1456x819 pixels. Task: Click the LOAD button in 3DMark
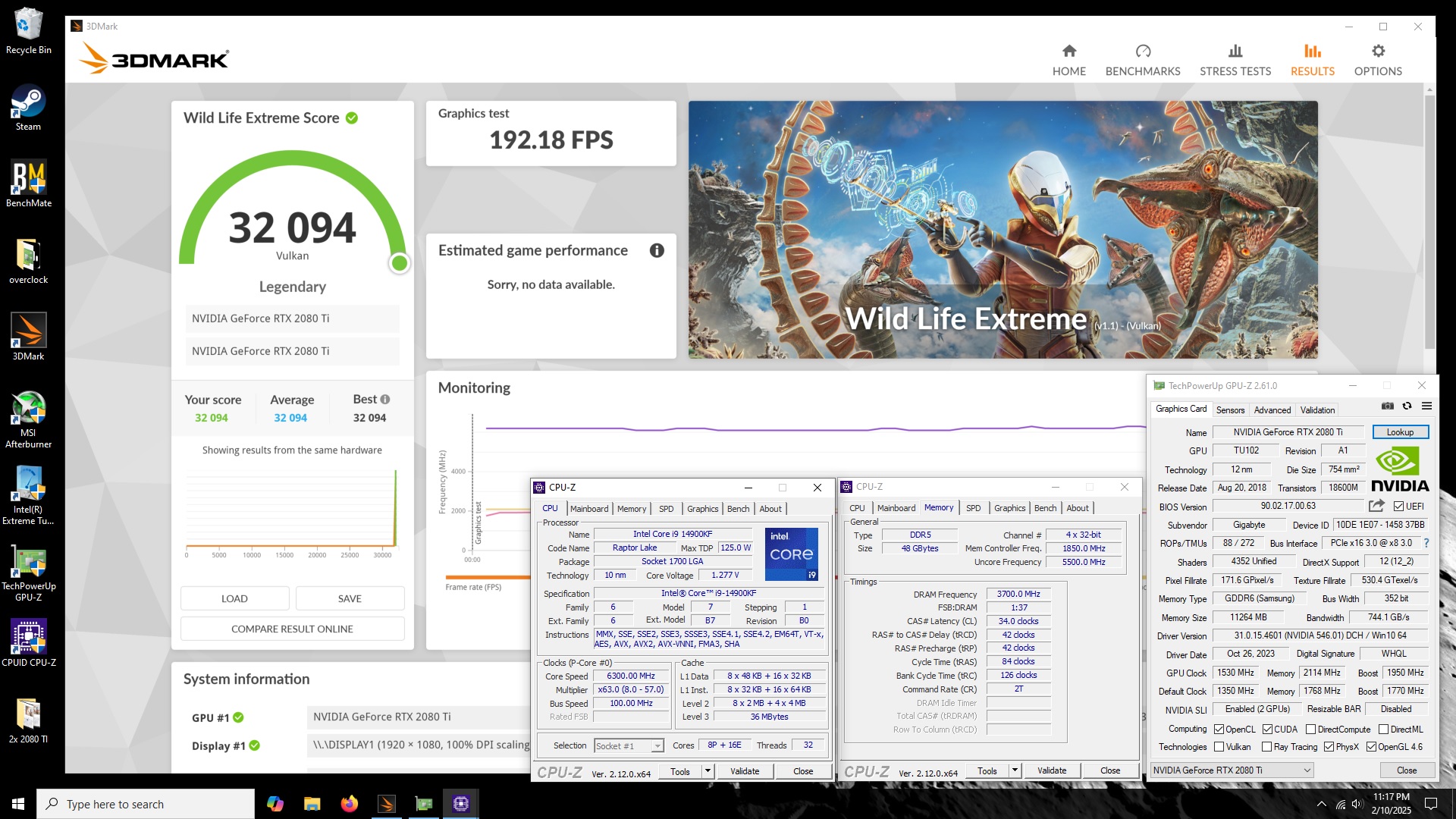(x=234, y=598)
